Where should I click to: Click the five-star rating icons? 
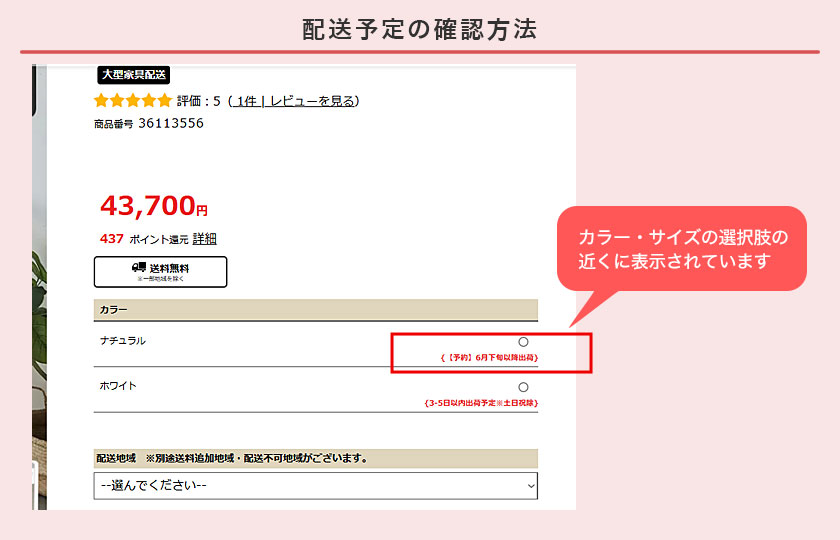(132, 101)
